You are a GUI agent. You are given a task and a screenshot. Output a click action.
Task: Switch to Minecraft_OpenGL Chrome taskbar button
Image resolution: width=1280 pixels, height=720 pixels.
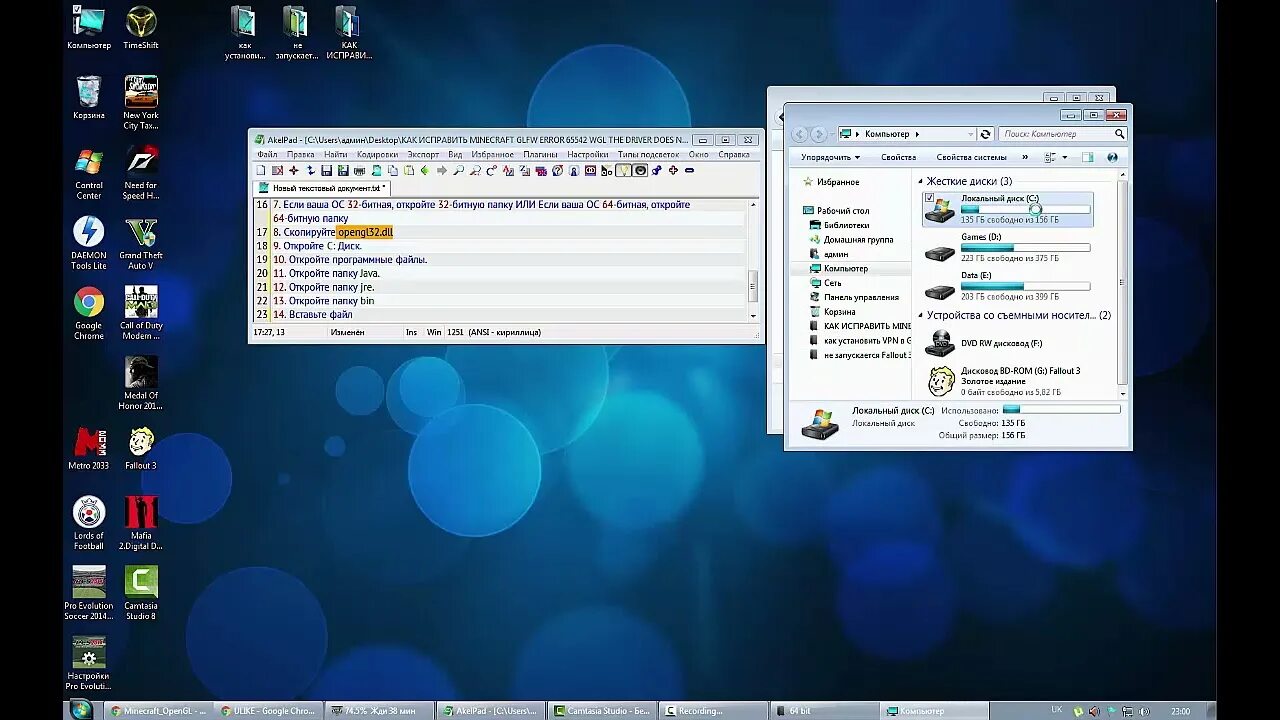(159, 710)
